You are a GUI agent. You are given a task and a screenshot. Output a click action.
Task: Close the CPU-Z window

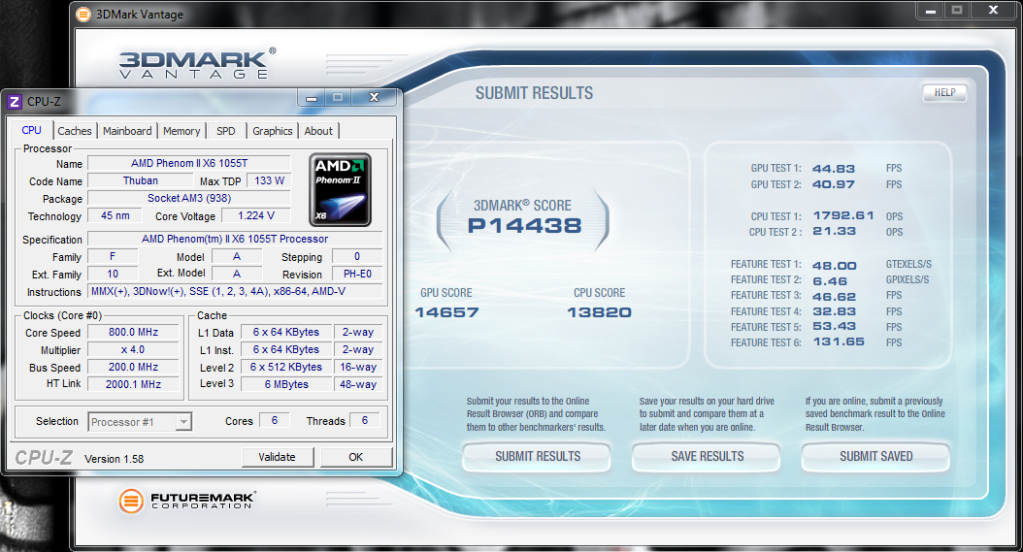[374, 97]
